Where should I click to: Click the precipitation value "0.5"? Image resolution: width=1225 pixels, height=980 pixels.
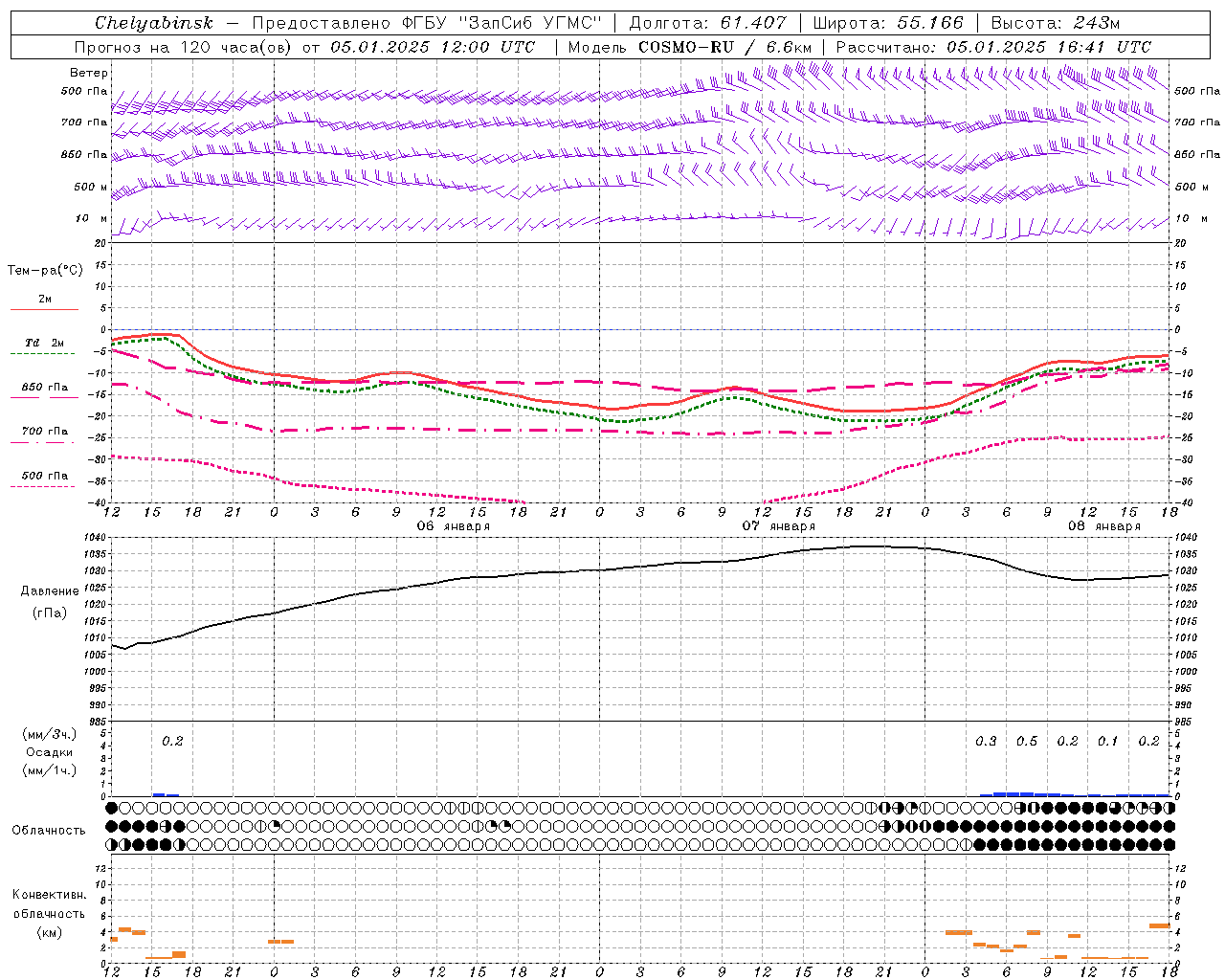coord(1026,742)
